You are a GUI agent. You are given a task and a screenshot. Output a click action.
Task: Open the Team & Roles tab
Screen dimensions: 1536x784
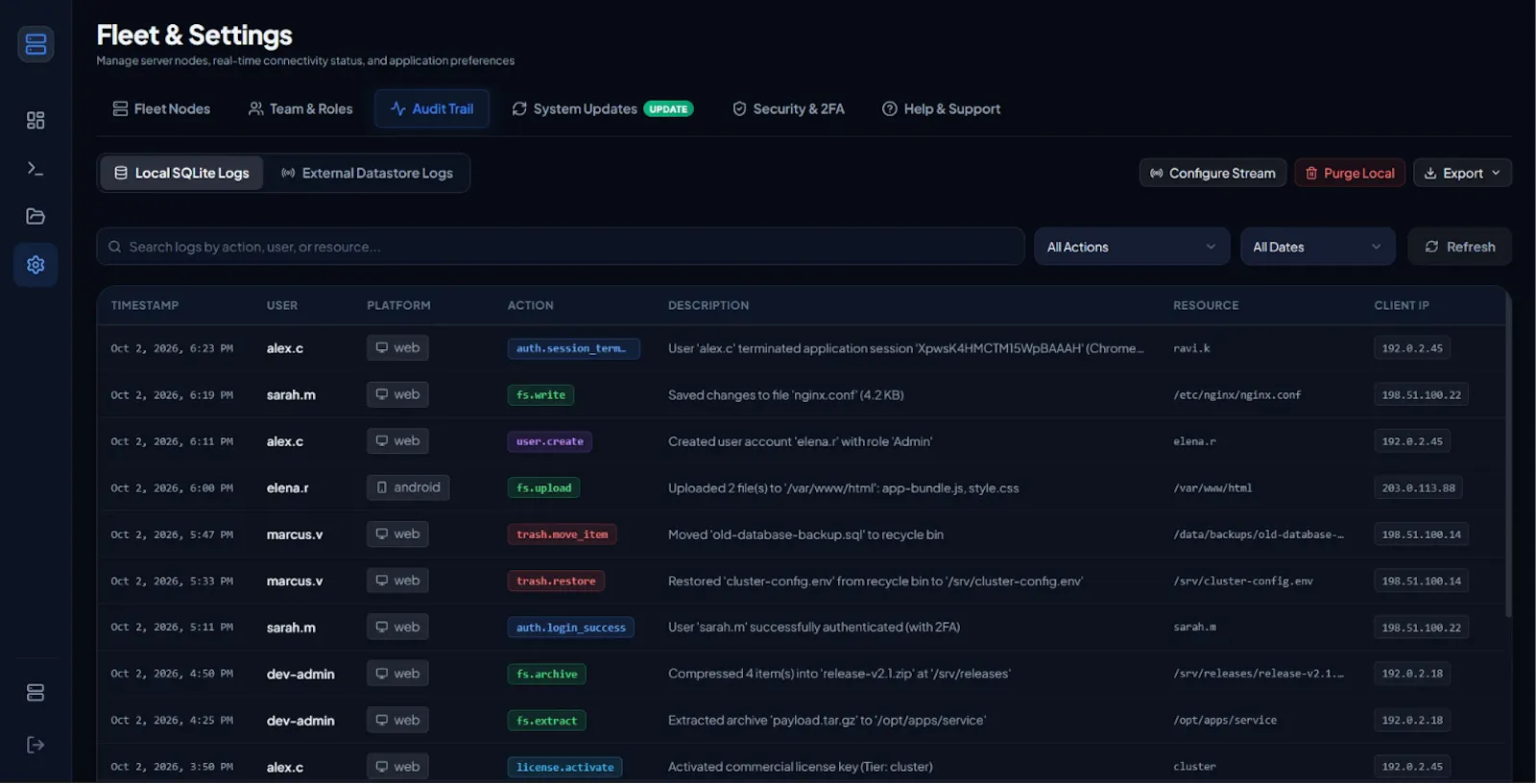[x=300, y=108]
